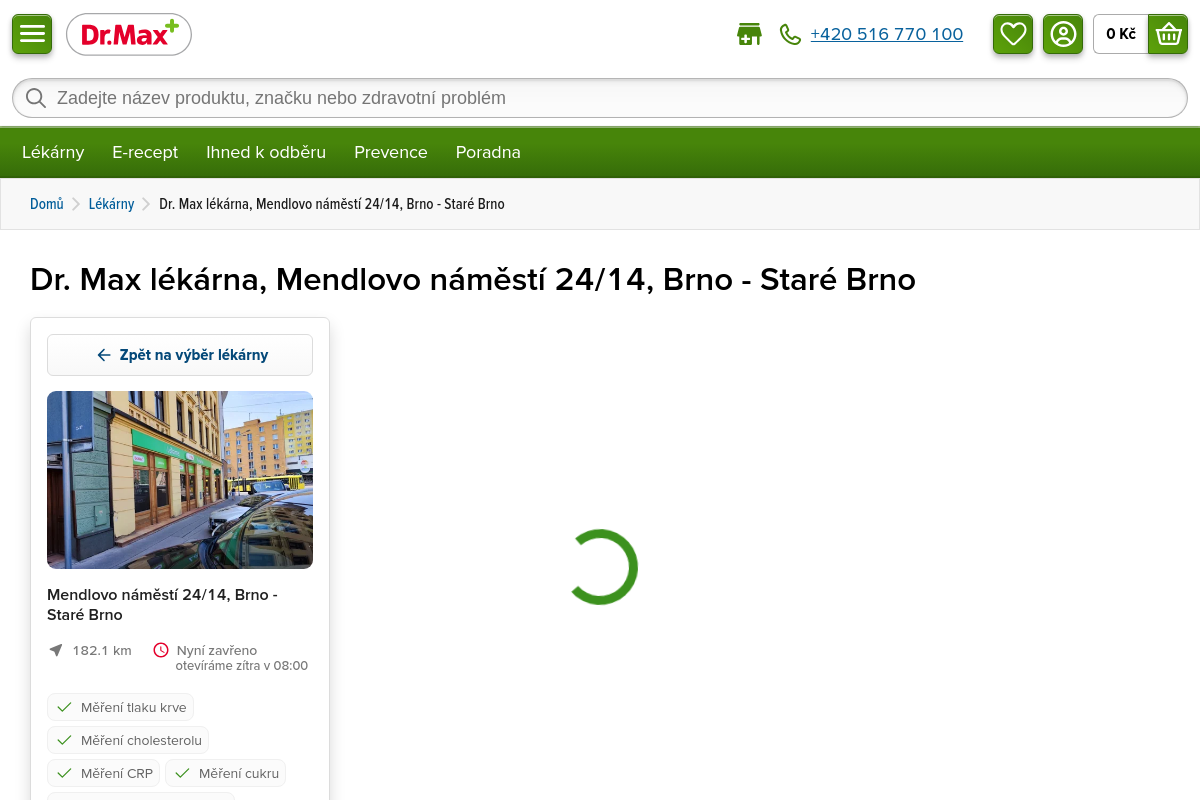Open the shopping basket icon

pos(1168,34)
